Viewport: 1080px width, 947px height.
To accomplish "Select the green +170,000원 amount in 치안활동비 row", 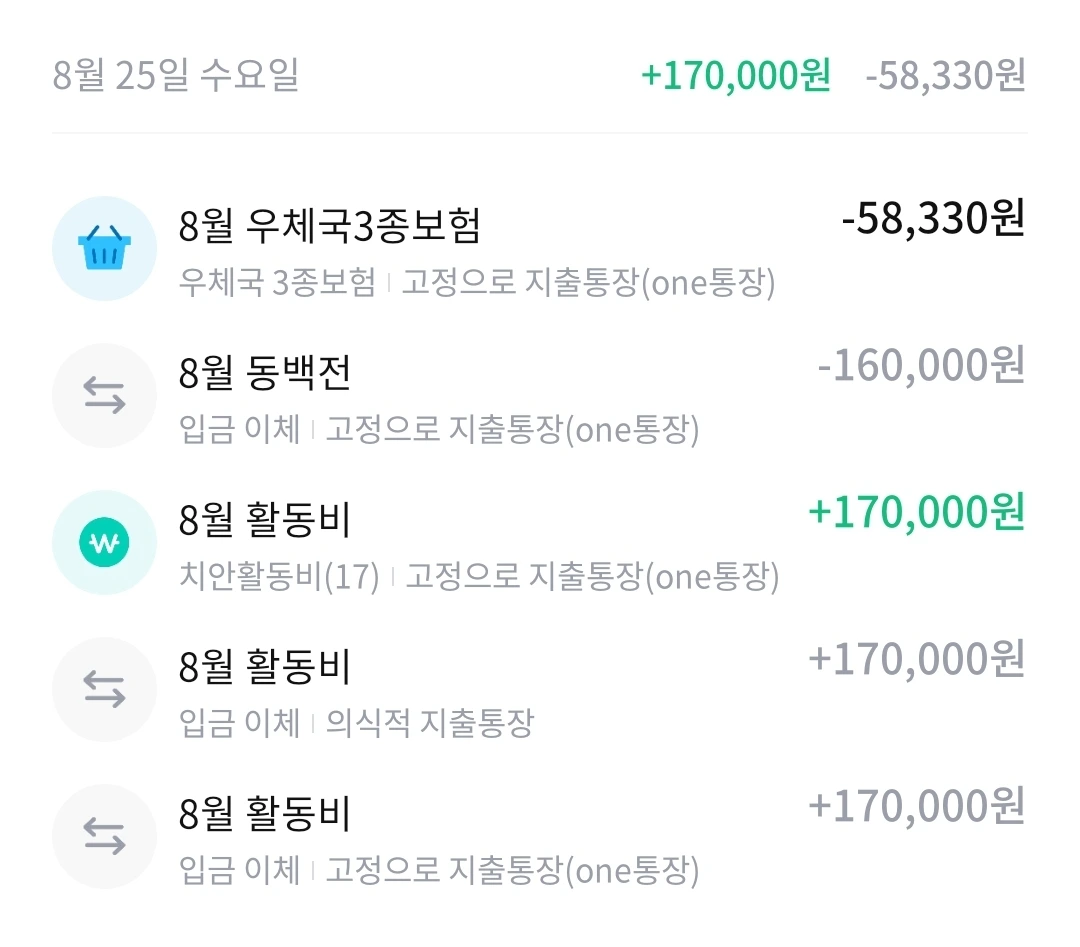I will [x=916, y=513].
